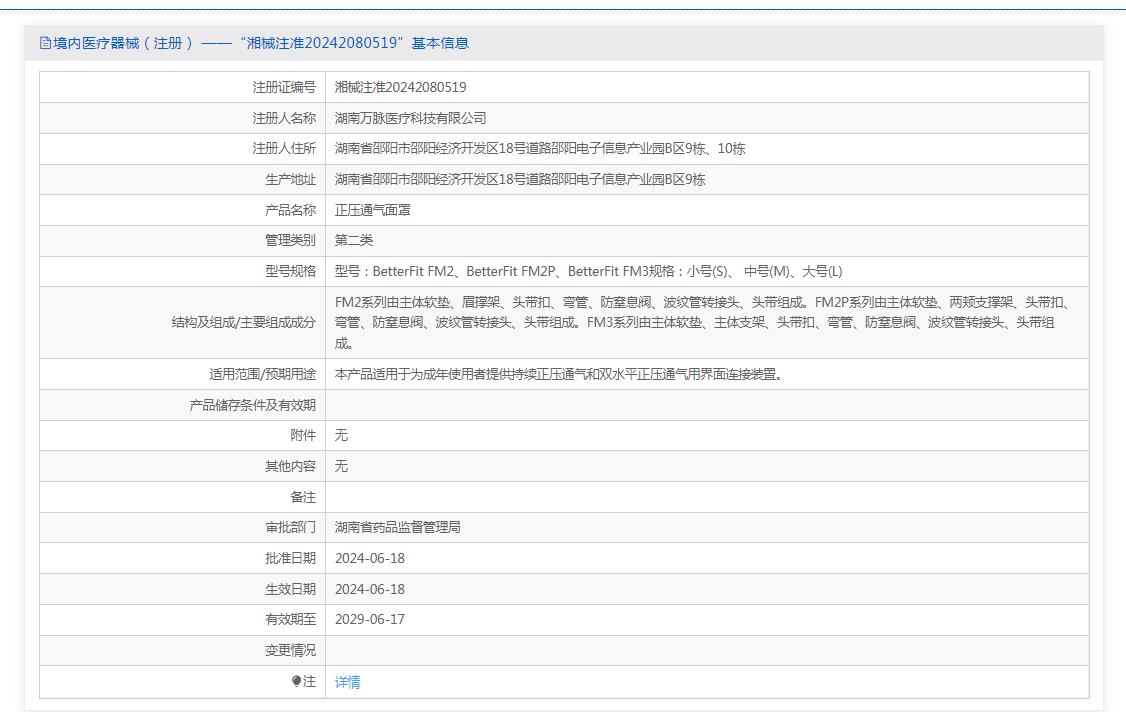The width and height of the screenshot is (1126, 712).
Task: Select the BetterFit model specification text
Action: pyautogui.click(x=588, y=271)
